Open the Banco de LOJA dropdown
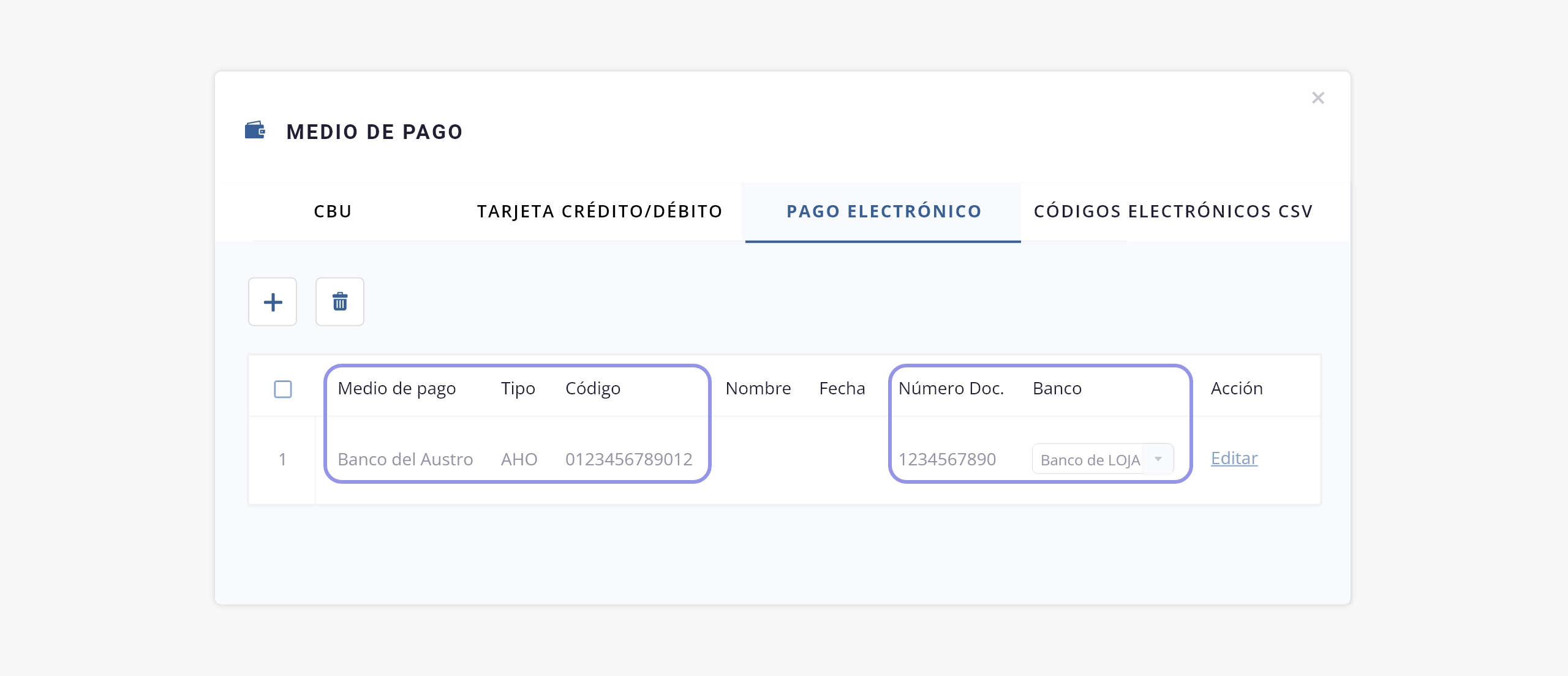This screenshot has width=1568, height=676. coord(1158,459)
